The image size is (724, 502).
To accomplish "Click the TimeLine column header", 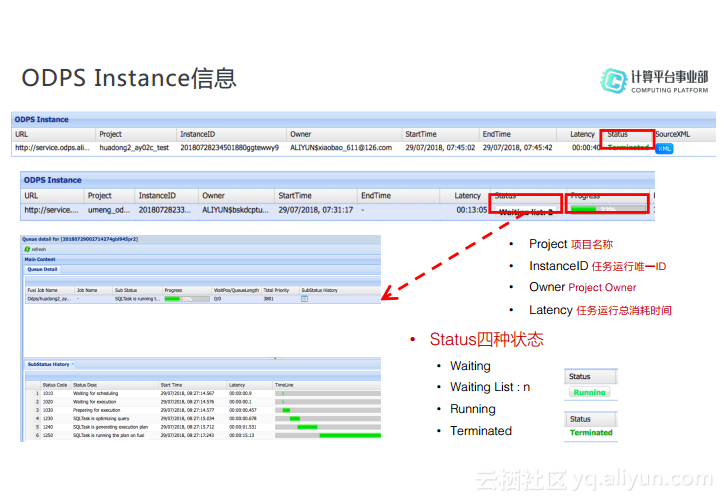I will [x=327, y=385].
